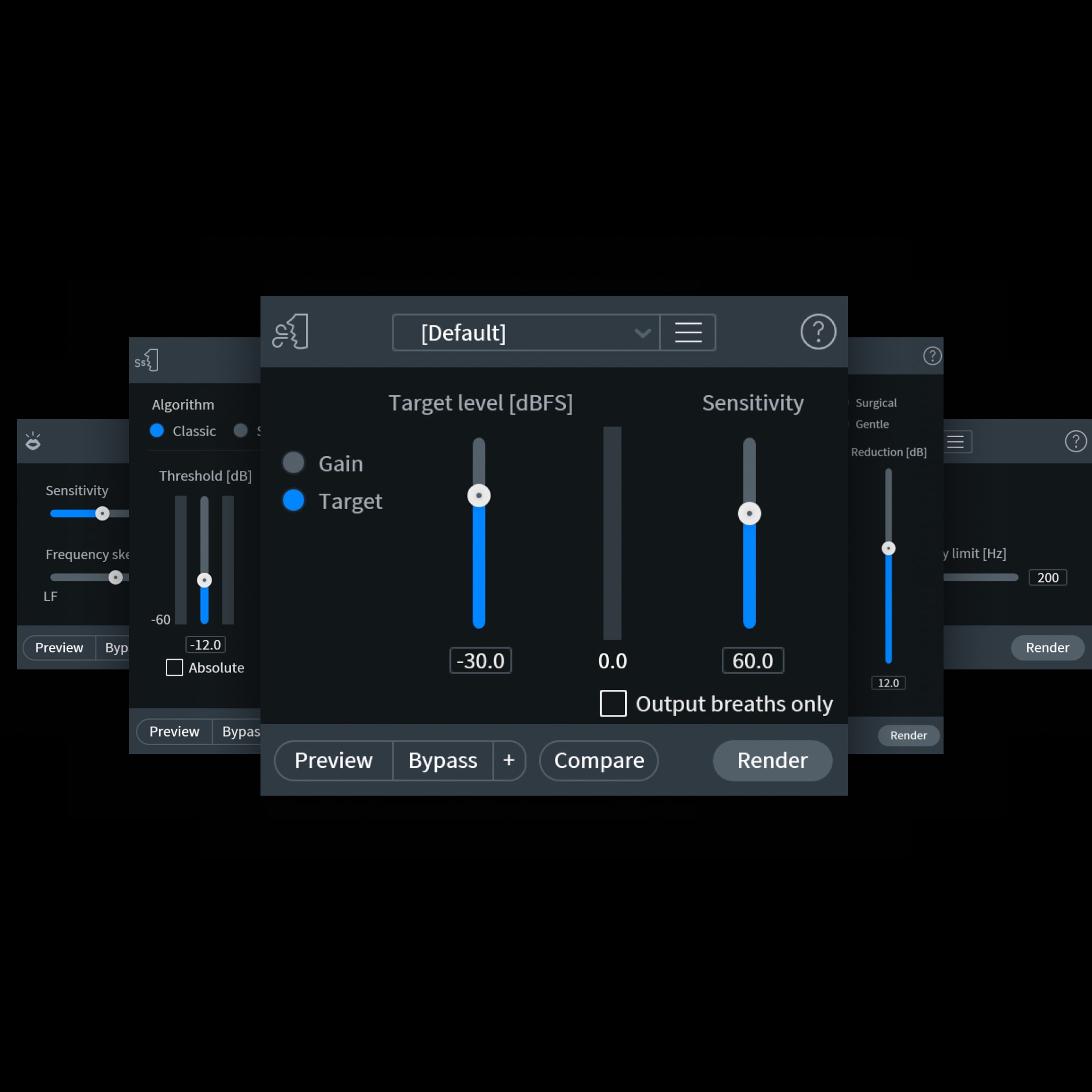Open the [Default] preset dropdown
The width and height of the screenshot is (1092, 1092).
click(x=526, y=333)
